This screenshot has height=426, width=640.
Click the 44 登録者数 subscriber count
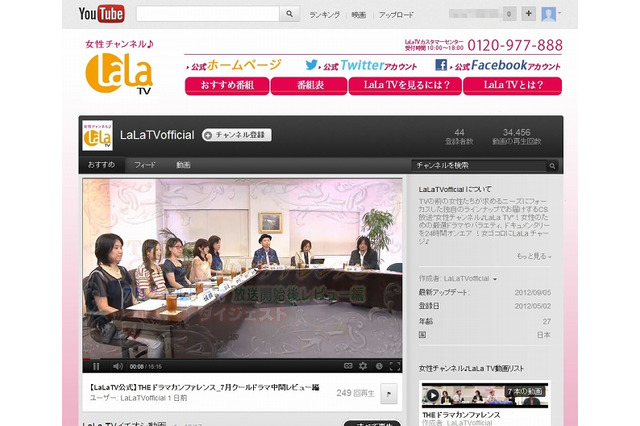click(459, 137)
